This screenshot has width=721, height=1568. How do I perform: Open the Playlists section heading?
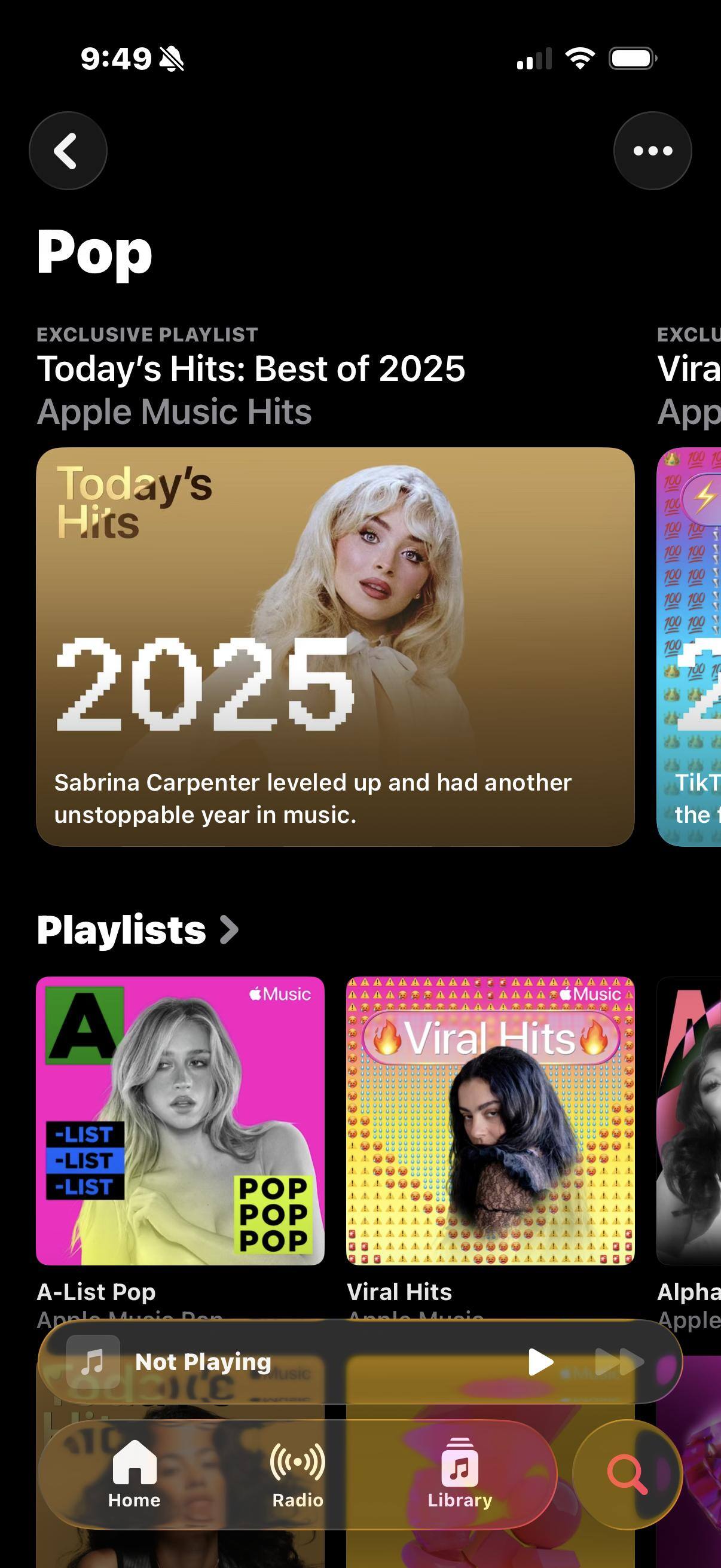pos(121,929)
